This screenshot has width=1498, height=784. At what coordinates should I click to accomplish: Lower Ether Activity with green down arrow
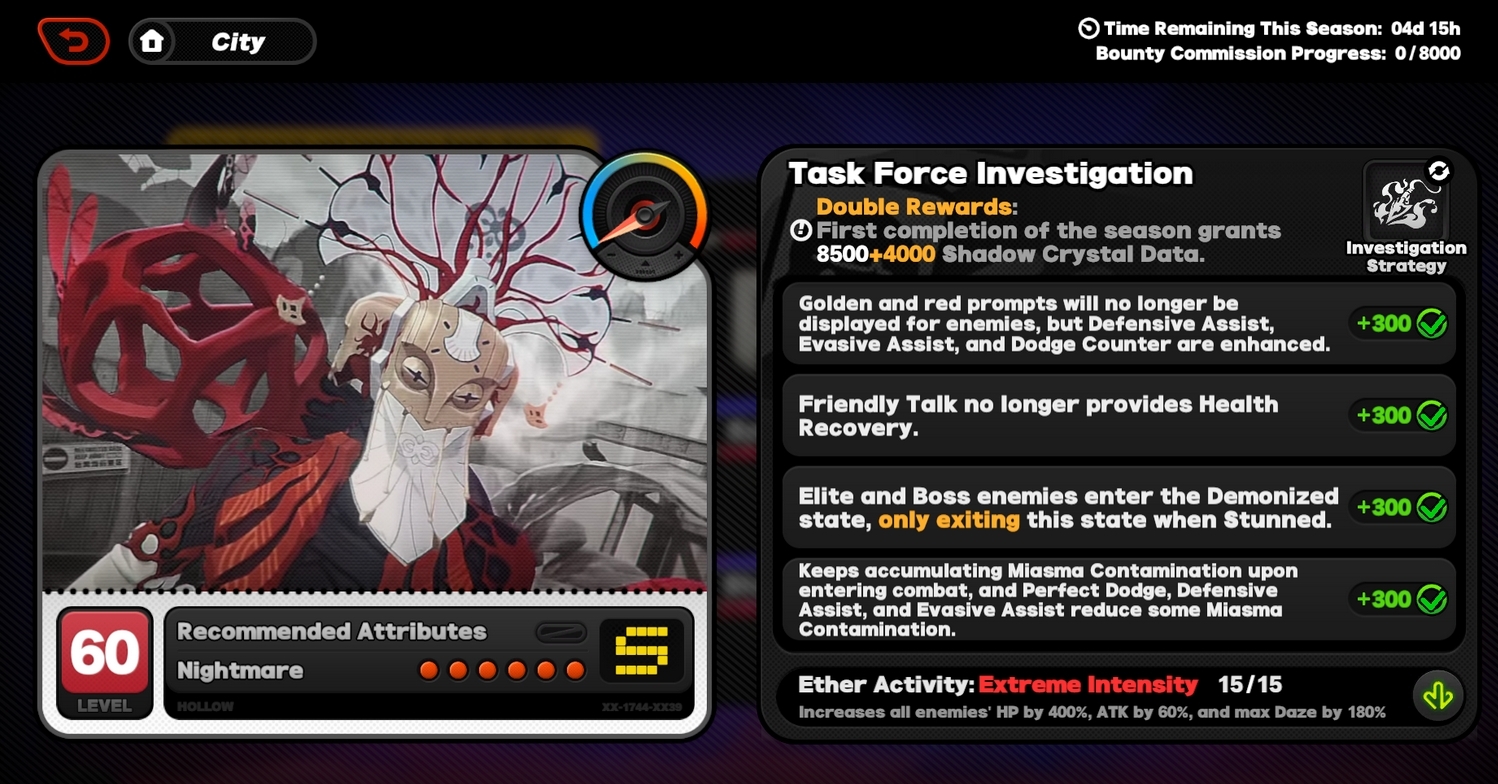coord(1438,696)
